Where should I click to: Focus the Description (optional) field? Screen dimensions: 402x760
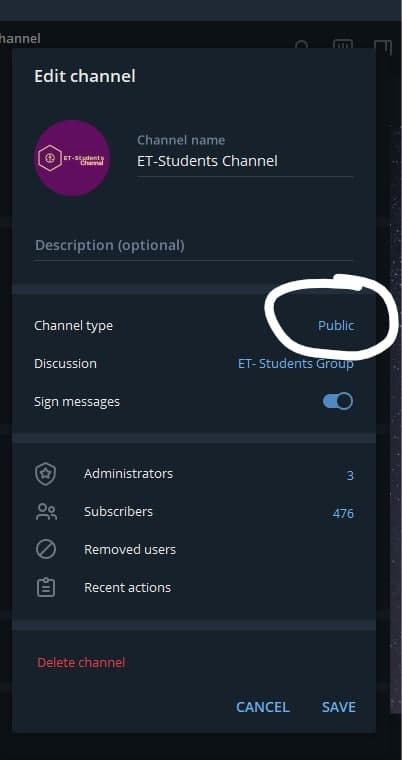pos(193,245)
